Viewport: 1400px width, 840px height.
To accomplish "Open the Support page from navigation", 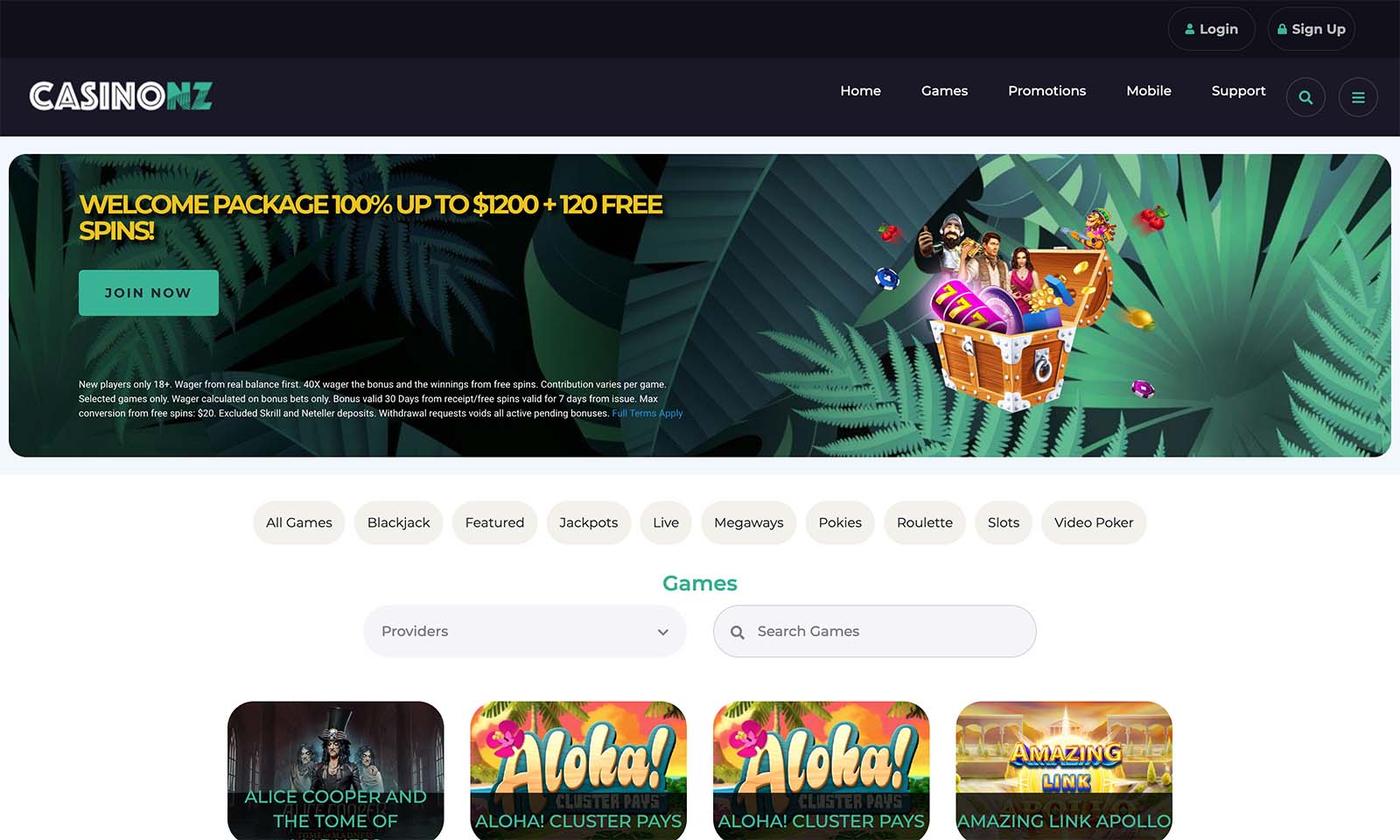I will click(x=1238, y=91).
